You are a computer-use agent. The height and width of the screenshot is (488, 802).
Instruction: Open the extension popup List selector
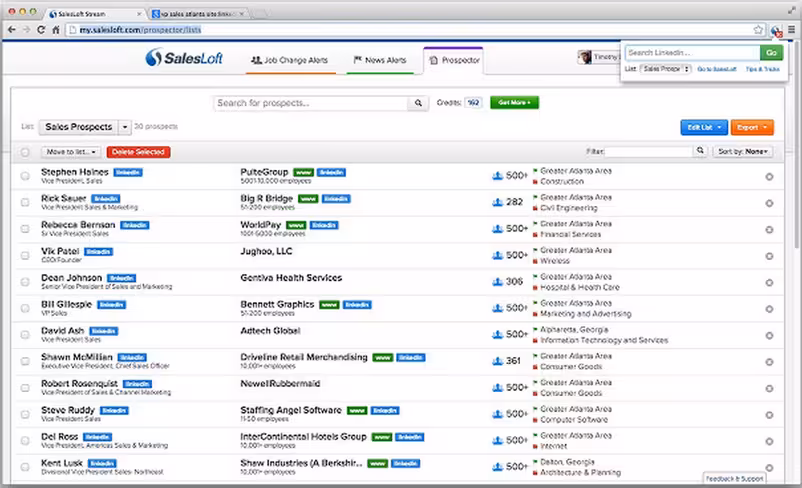665,69
